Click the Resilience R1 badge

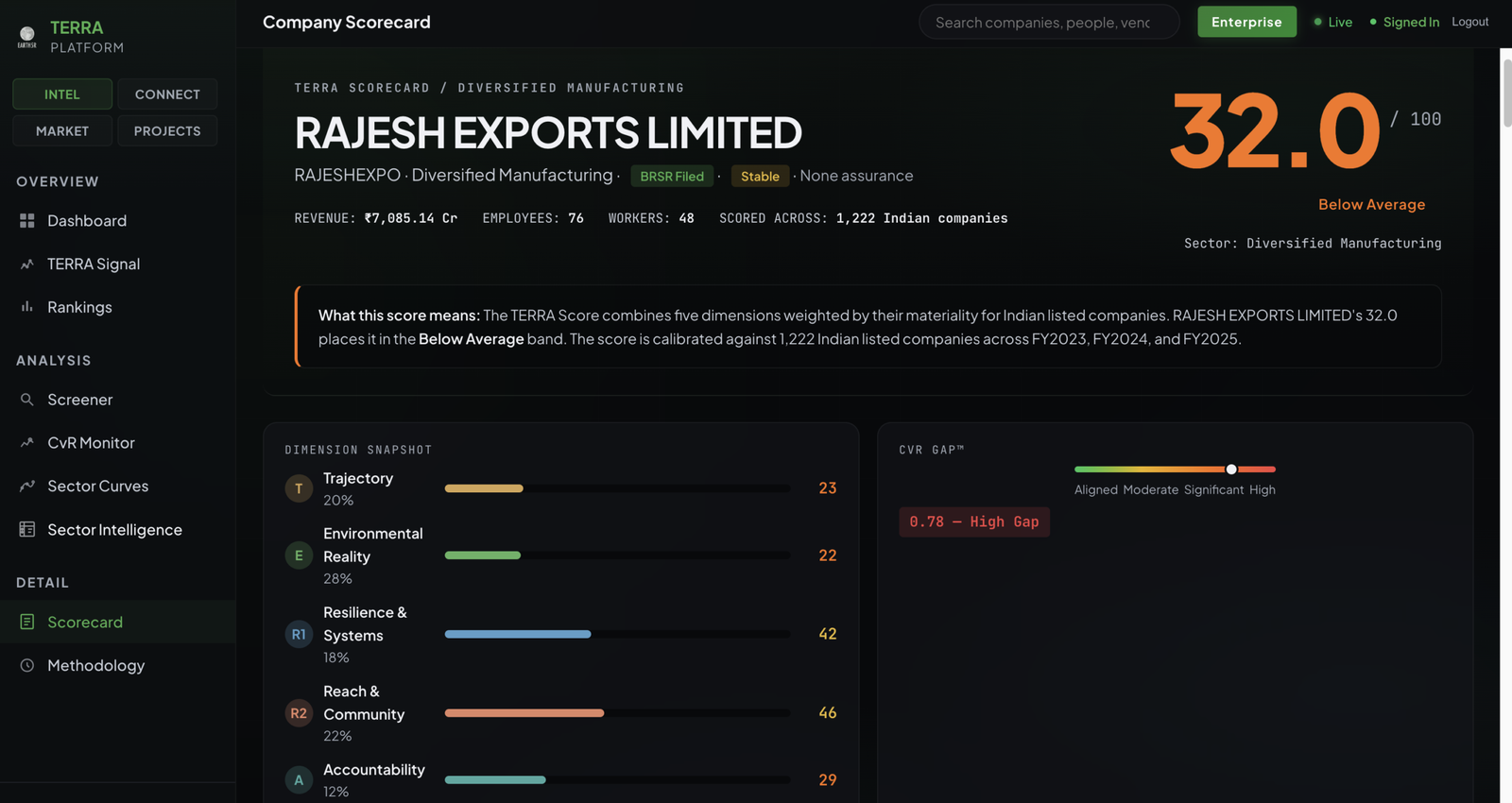click(299, 634)
